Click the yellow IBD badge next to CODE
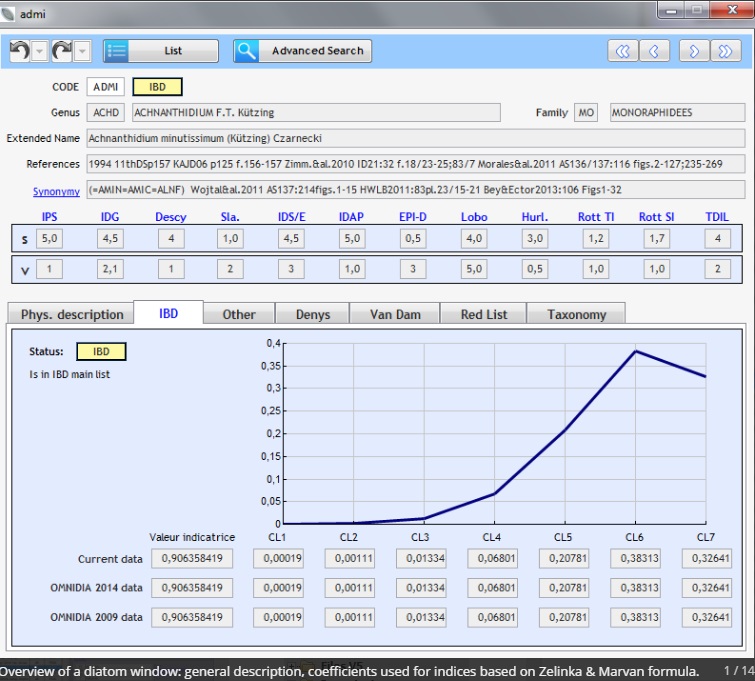The width and height of the screenshot is (755, 681). [x=158, y=87]
